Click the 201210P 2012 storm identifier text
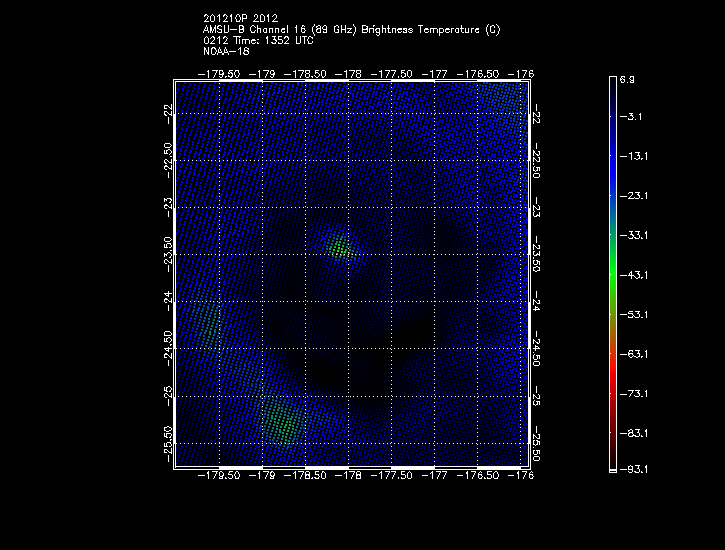 click(x=242, y=19)
